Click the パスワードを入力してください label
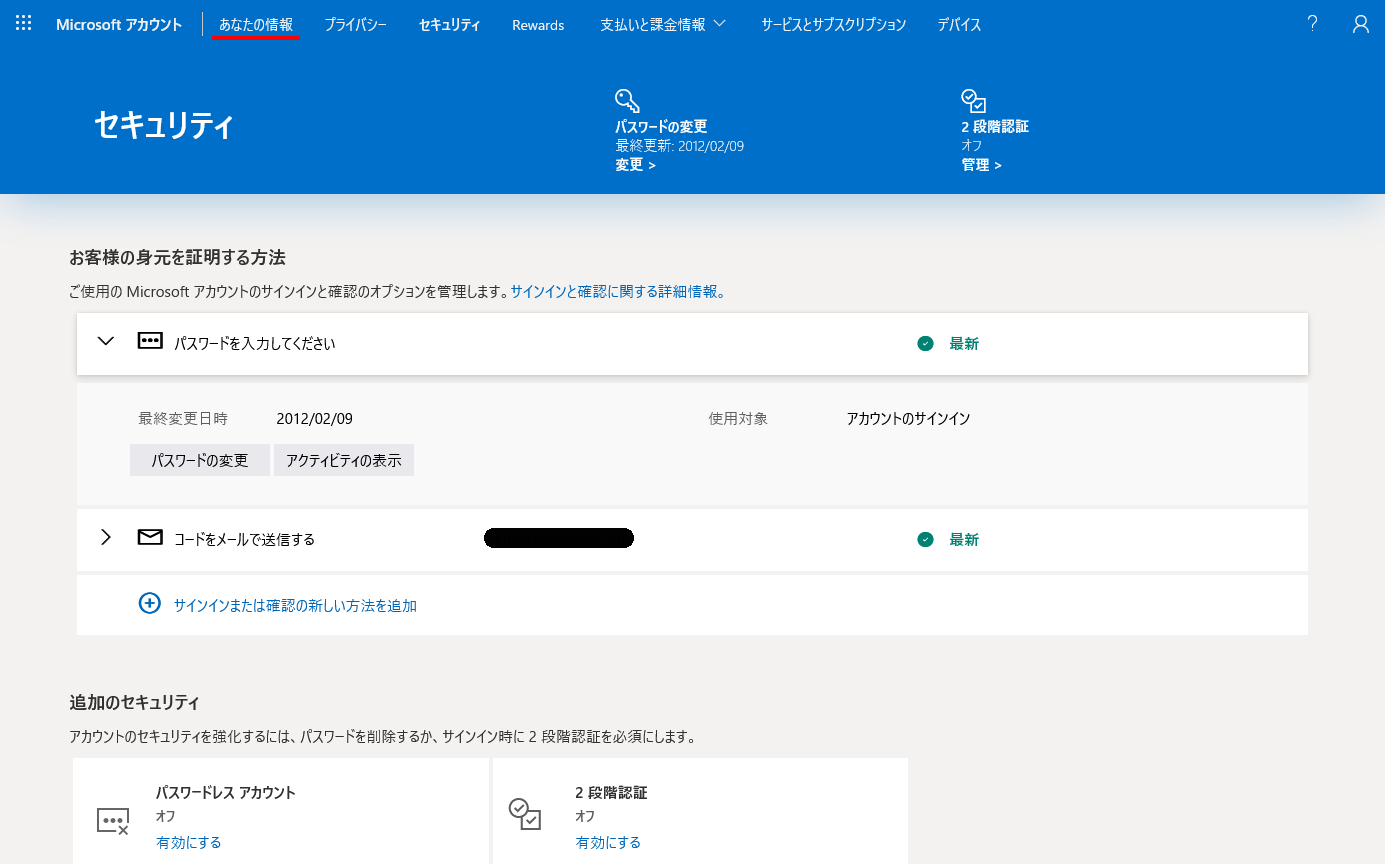Viewport: 1385px width, 864px height. click(x=254, y=343)
